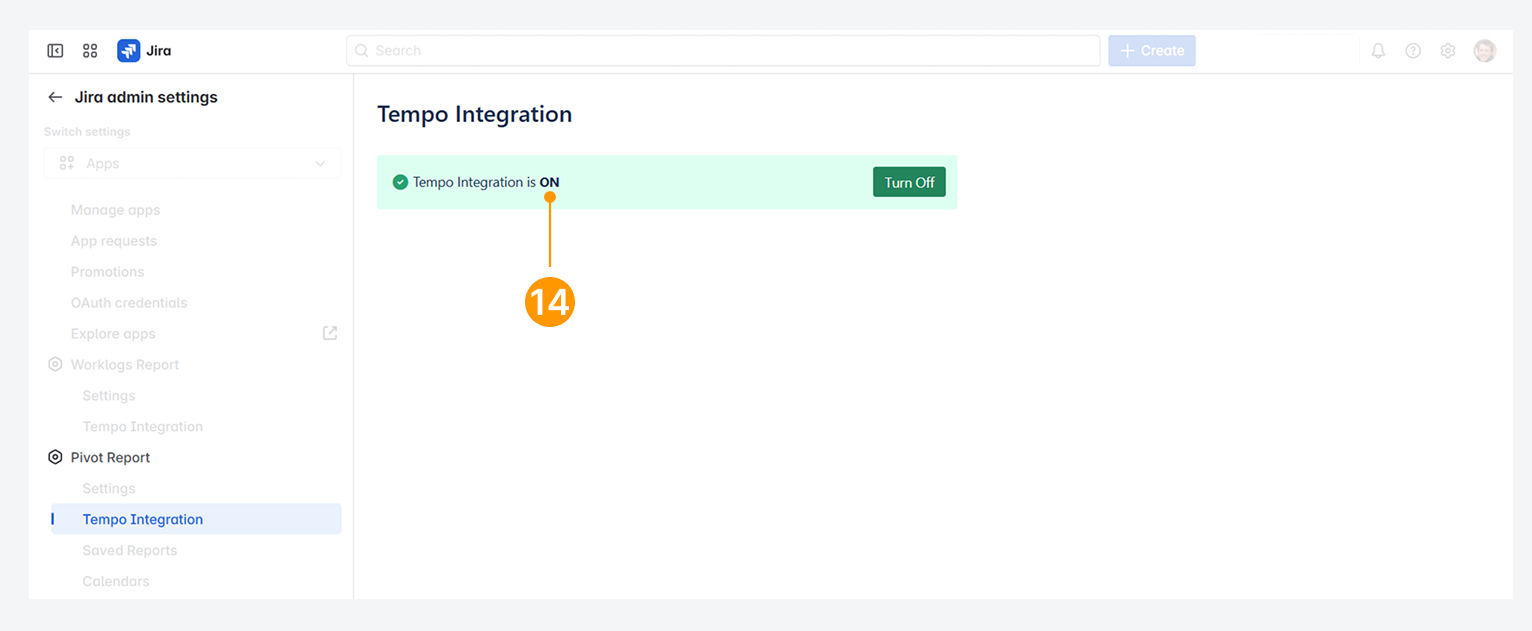
Task: Open the settings gear icon
Action: pos(1448,51)
